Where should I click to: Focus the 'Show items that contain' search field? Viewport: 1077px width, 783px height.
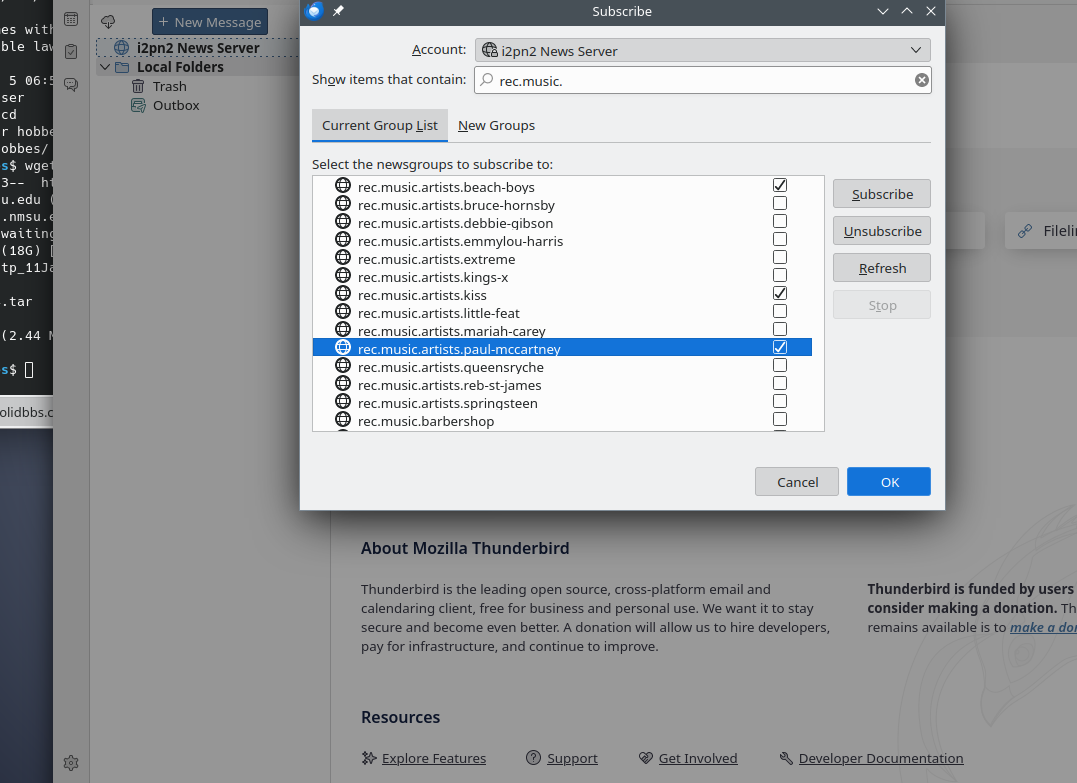pos(703,80)
